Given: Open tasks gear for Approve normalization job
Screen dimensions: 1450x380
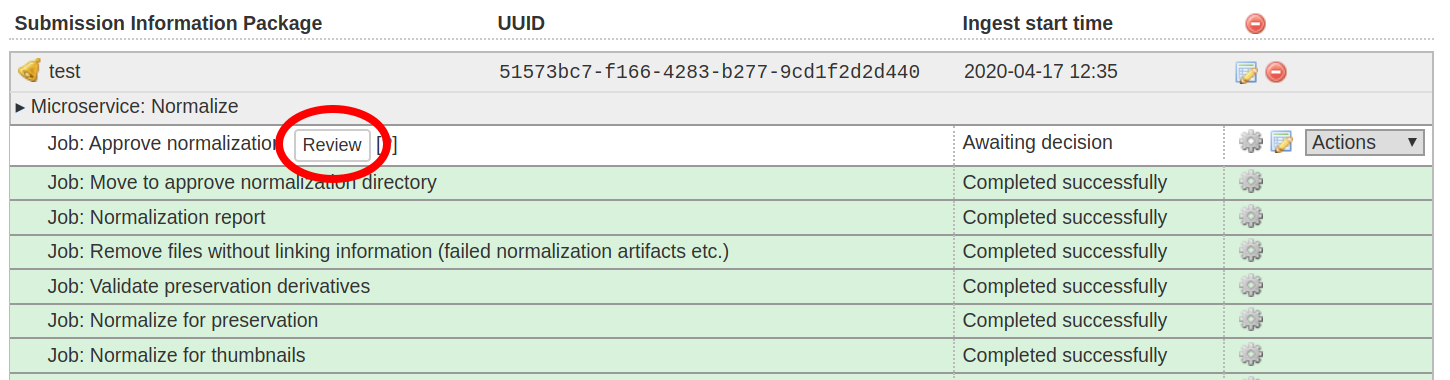Looking at the screenshot, I should coord(1251,142).
